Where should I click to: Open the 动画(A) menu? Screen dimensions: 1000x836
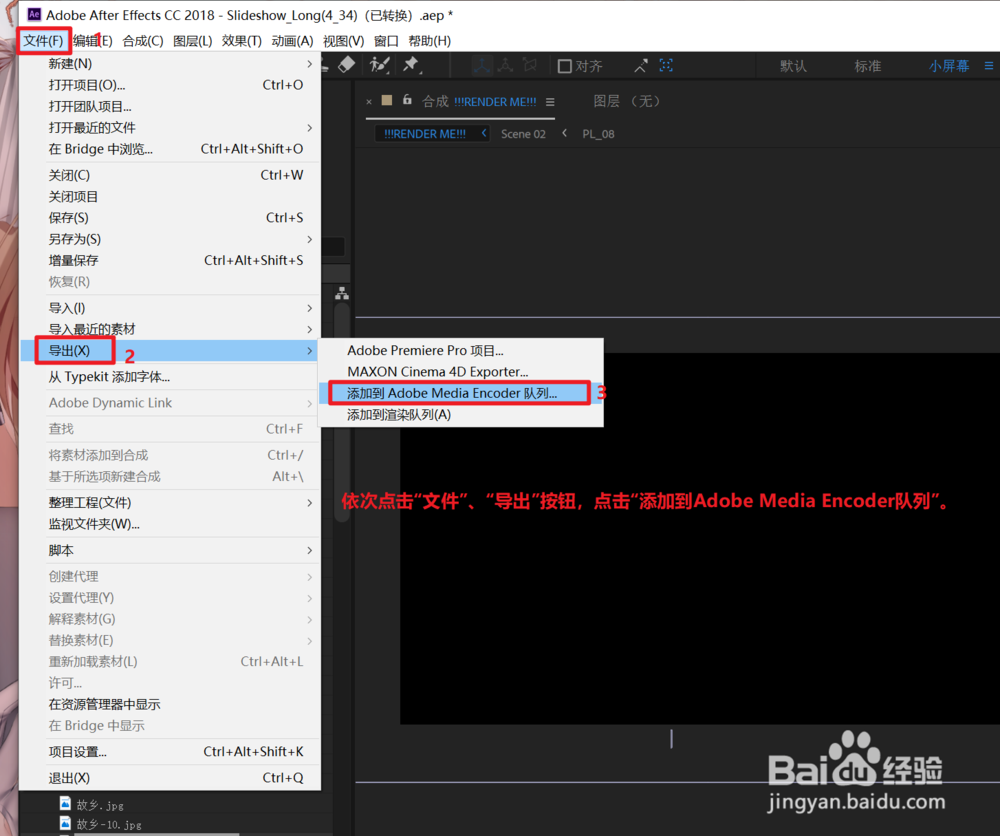tap(292, 41)
